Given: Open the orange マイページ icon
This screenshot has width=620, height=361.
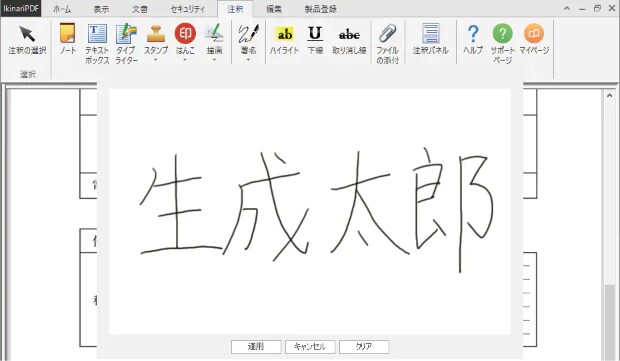Looking at the screenshot, I should point(534,33).
